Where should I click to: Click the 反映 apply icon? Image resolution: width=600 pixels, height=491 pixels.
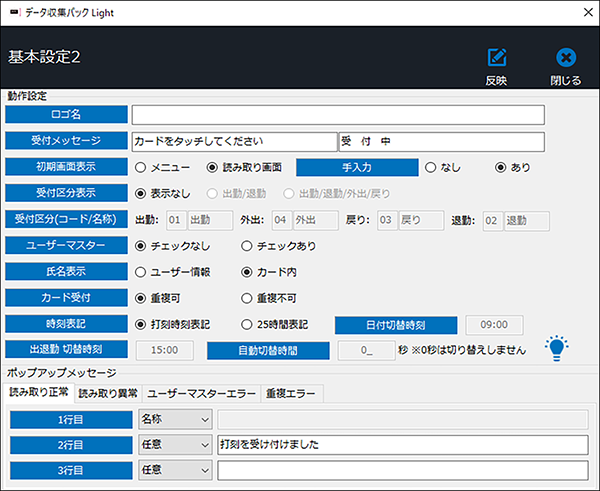(497, 58)
